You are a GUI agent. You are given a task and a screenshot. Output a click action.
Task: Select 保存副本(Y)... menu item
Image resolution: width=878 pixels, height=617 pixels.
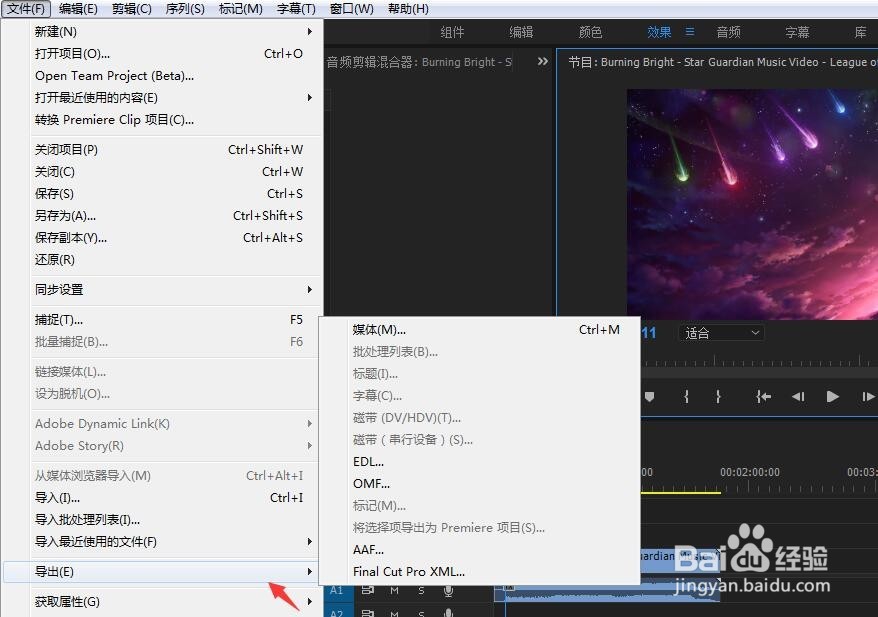point(162,237)
